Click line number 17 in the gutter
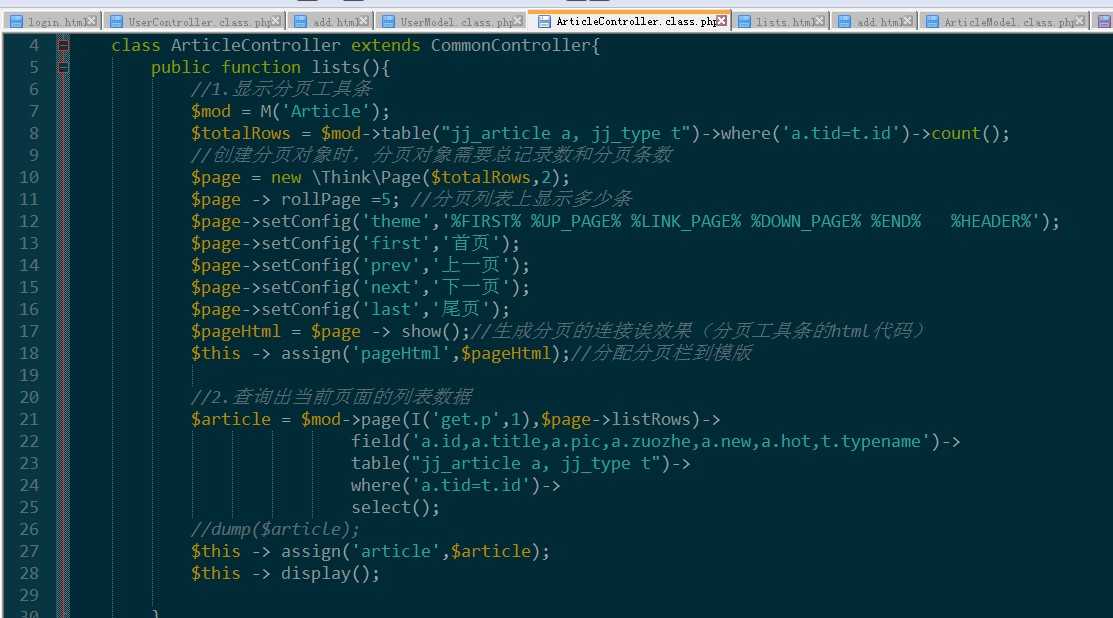Screen dimensions: 1113x618 coord(29,331)
